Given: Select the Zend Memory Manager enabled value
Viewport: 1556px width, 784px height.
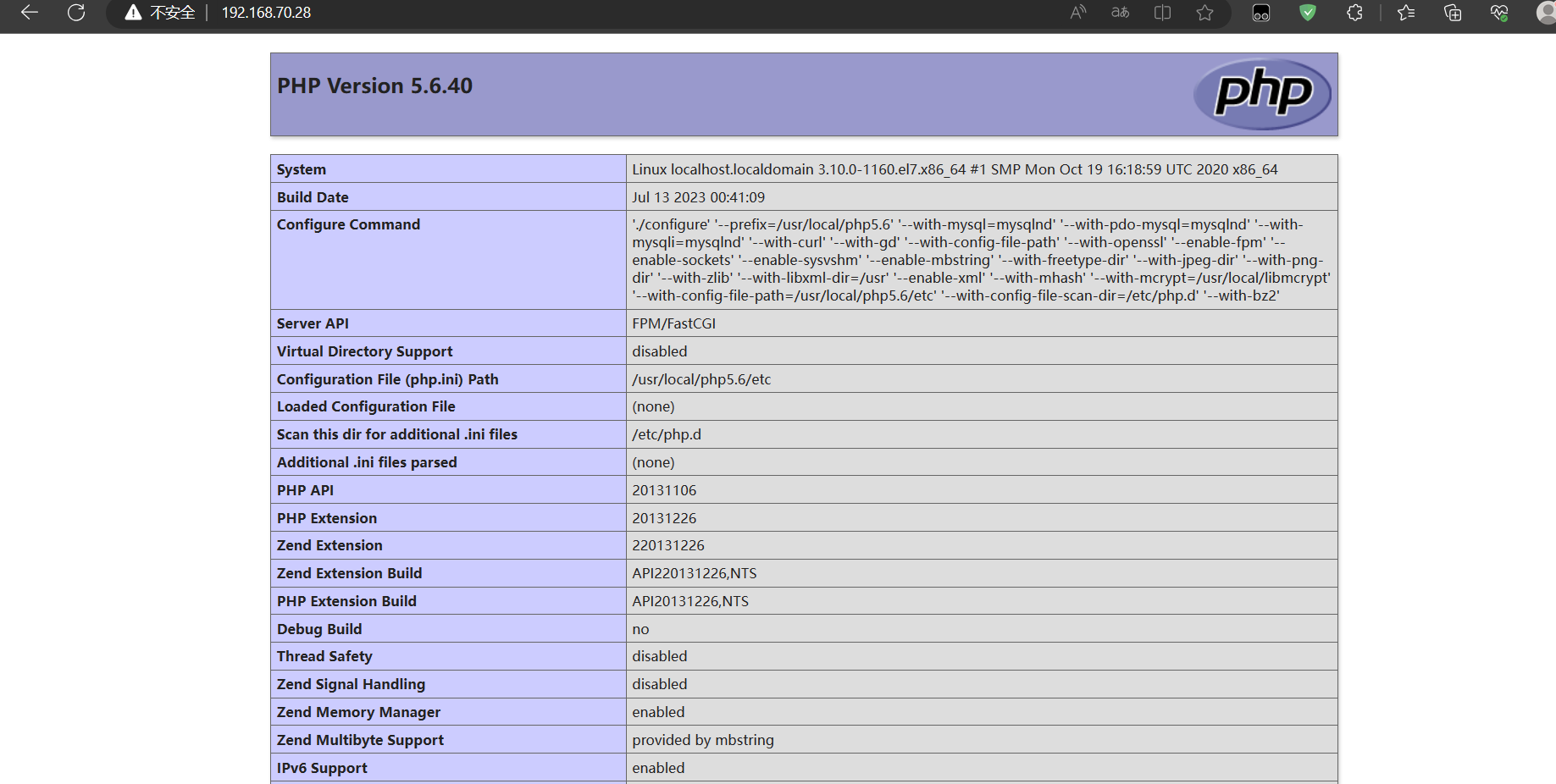Looking at the screenshot, I should (x=658, y=712).
